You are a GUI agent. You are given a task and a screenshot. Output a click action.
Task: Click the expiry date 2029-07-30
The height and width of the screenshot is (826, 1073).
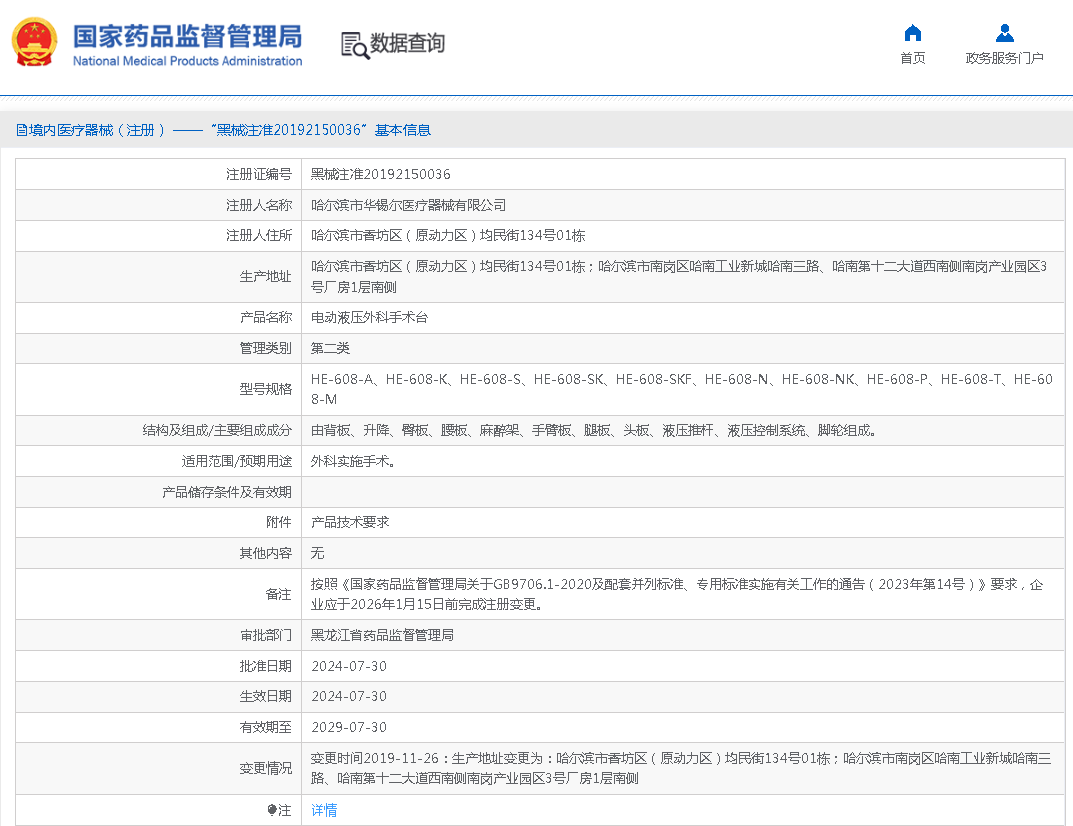348,727
